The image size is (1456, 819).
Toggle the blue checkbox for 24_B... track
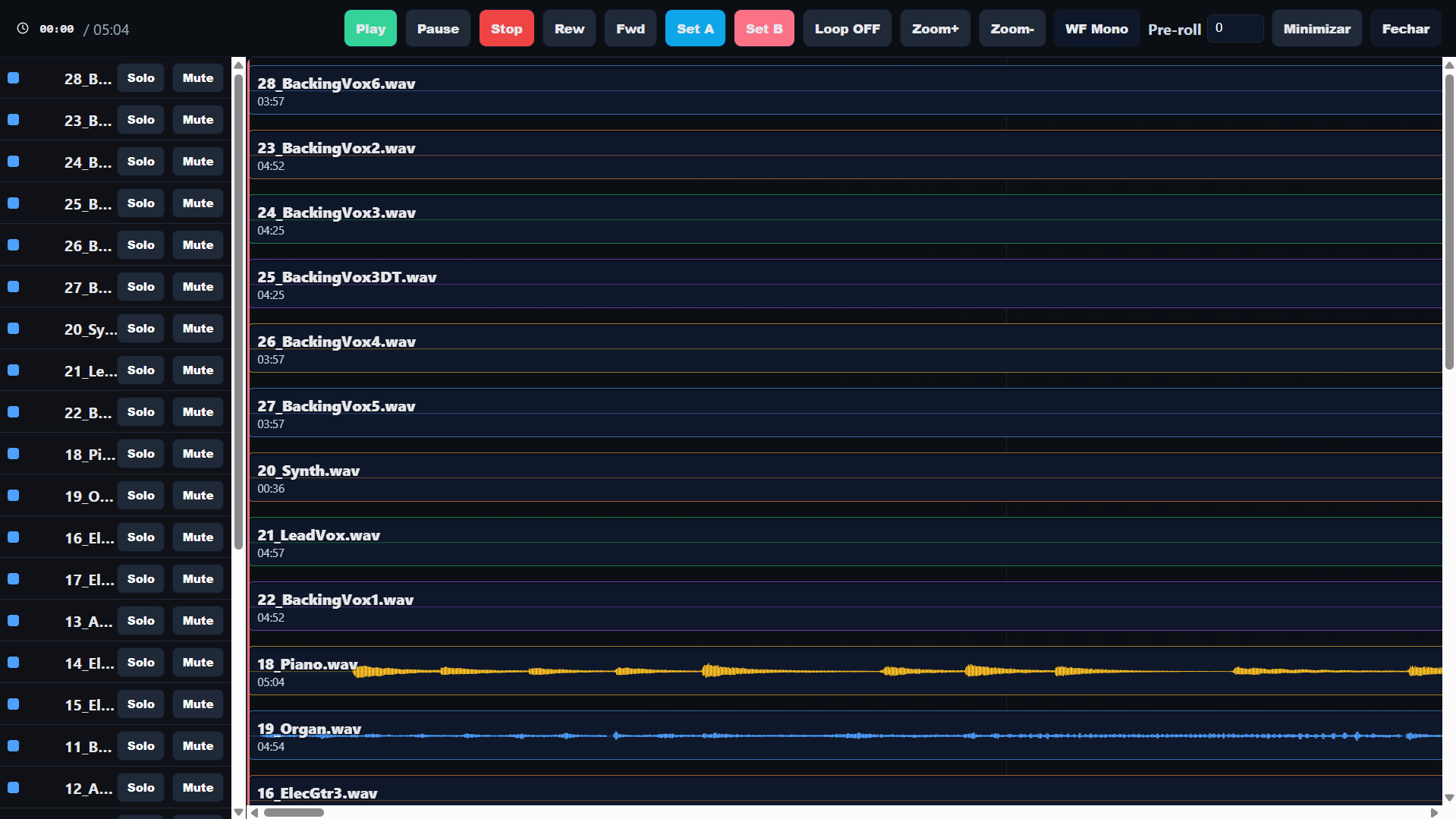pos(13,162)
